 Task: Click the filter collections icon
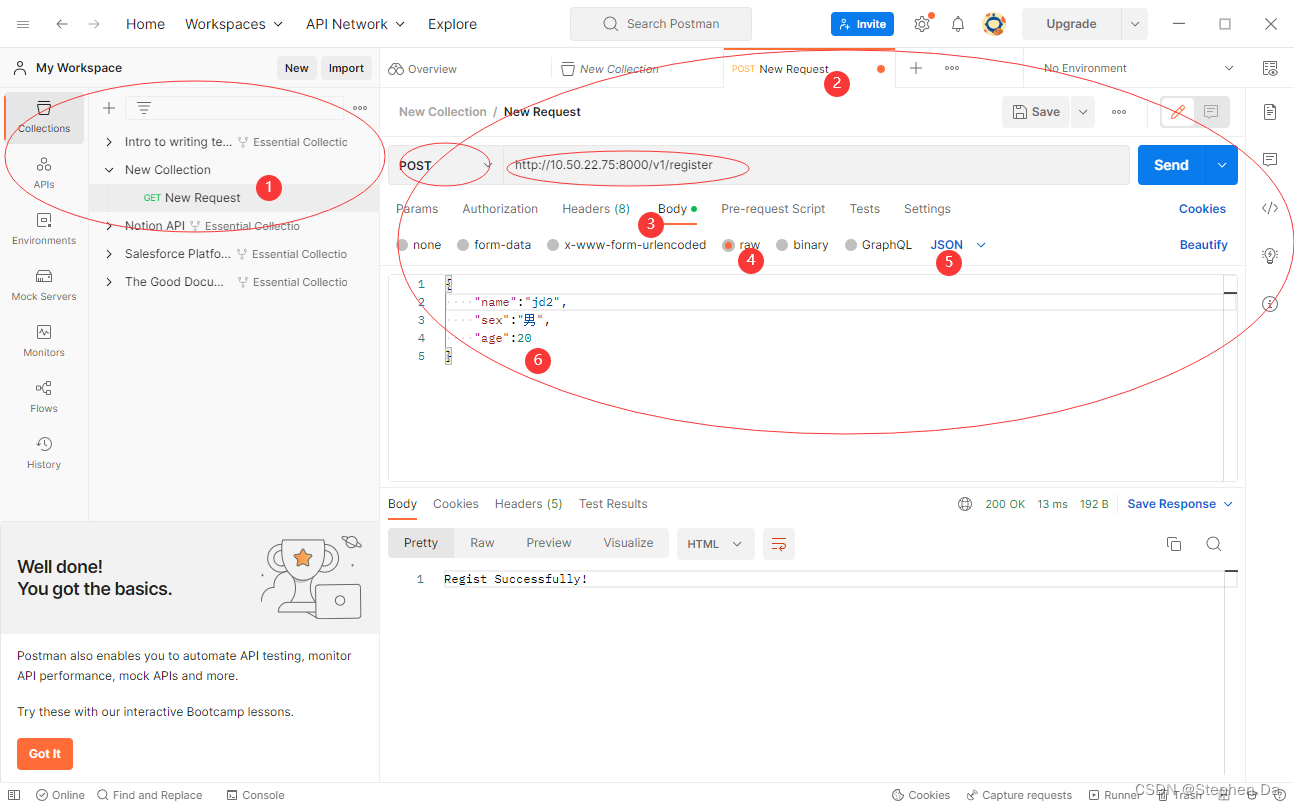144,108
